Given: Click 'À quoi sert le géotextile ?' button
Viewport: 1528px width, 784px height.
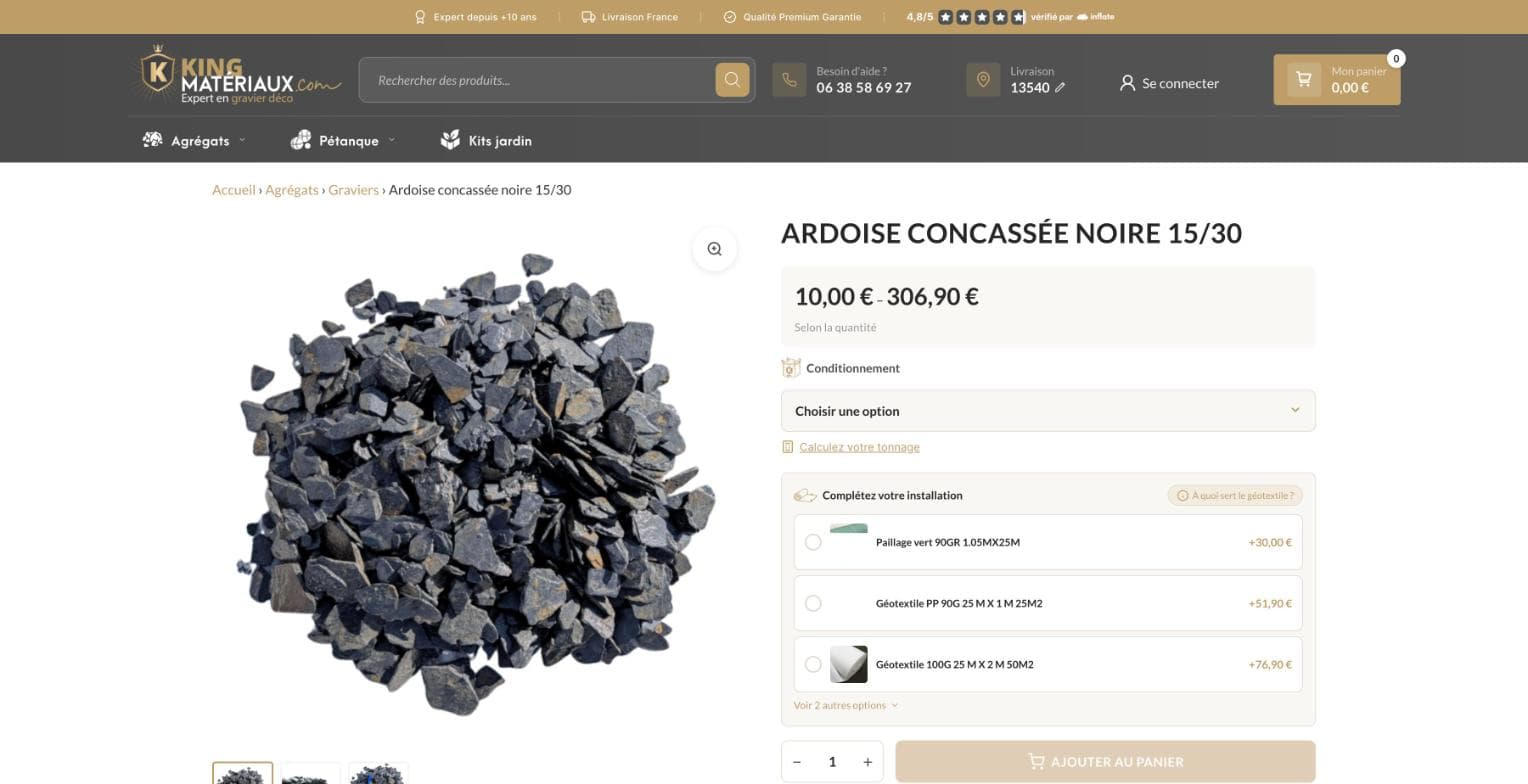Looking at the screenshot, I should [x=1237, y=495].
